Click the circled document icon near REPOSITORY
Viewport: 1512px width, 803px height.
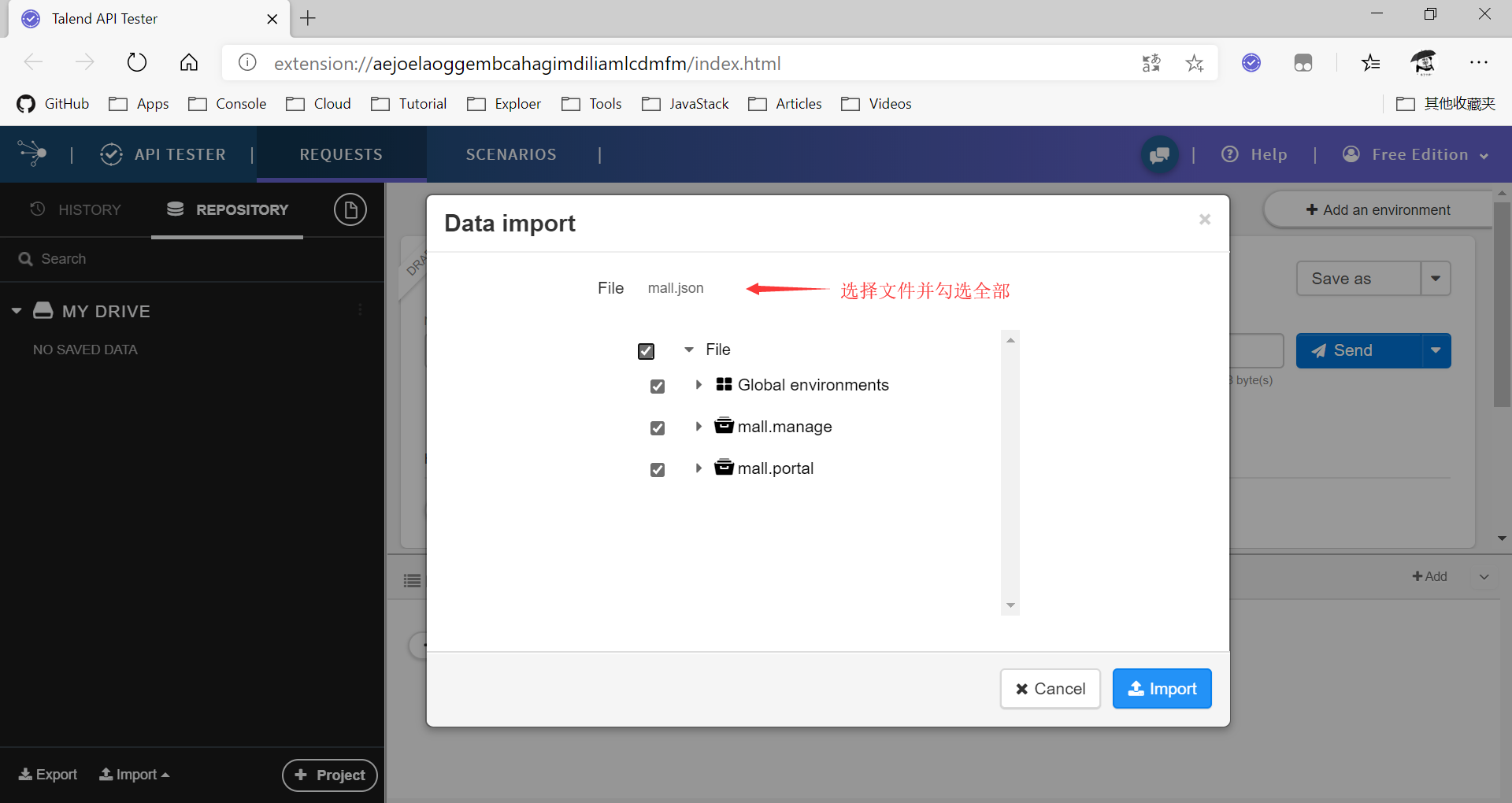[351, 209]
